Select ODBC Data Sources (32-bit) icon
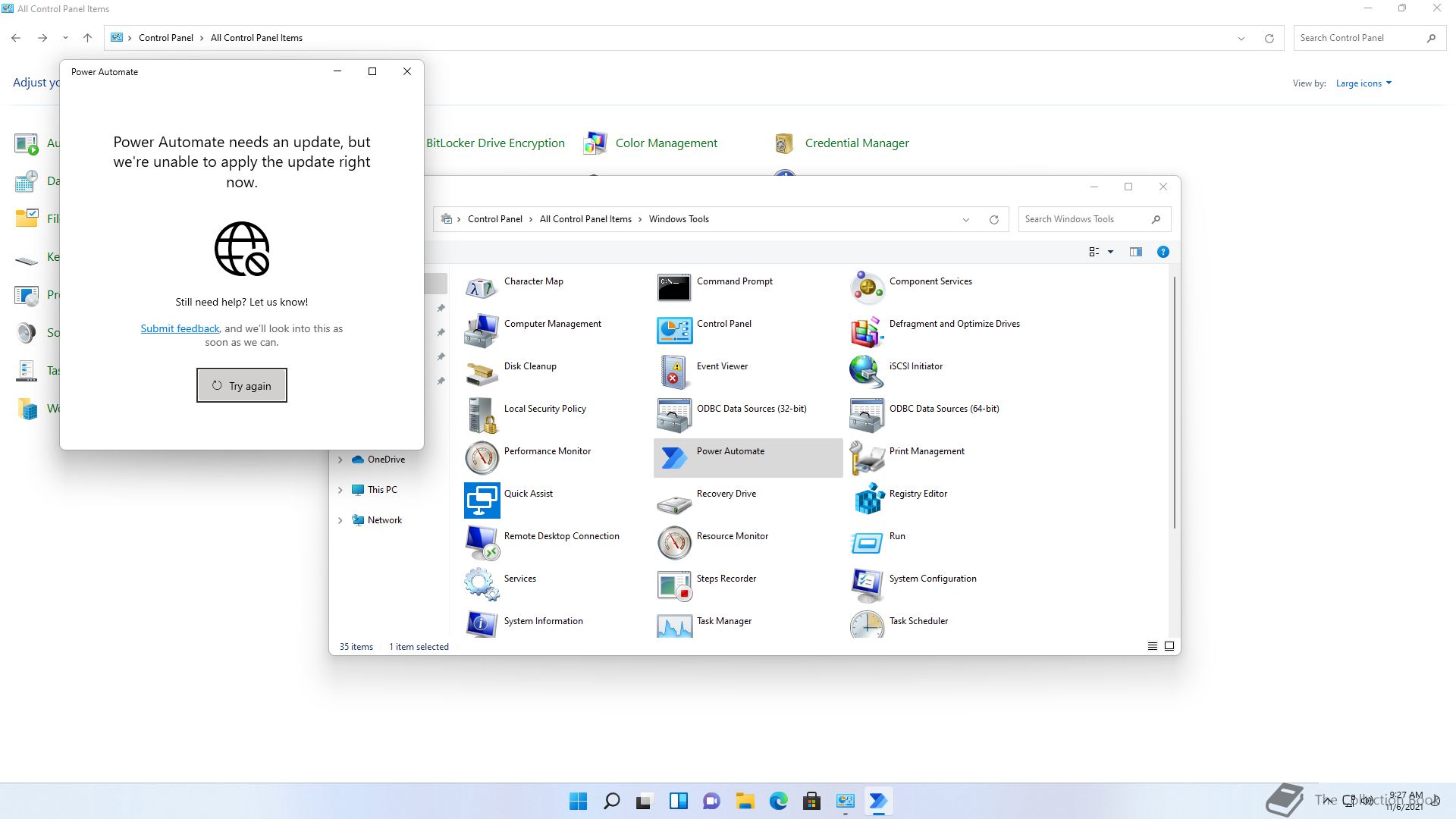Screen dimensions: 1456x819 (x=674, y=415)
